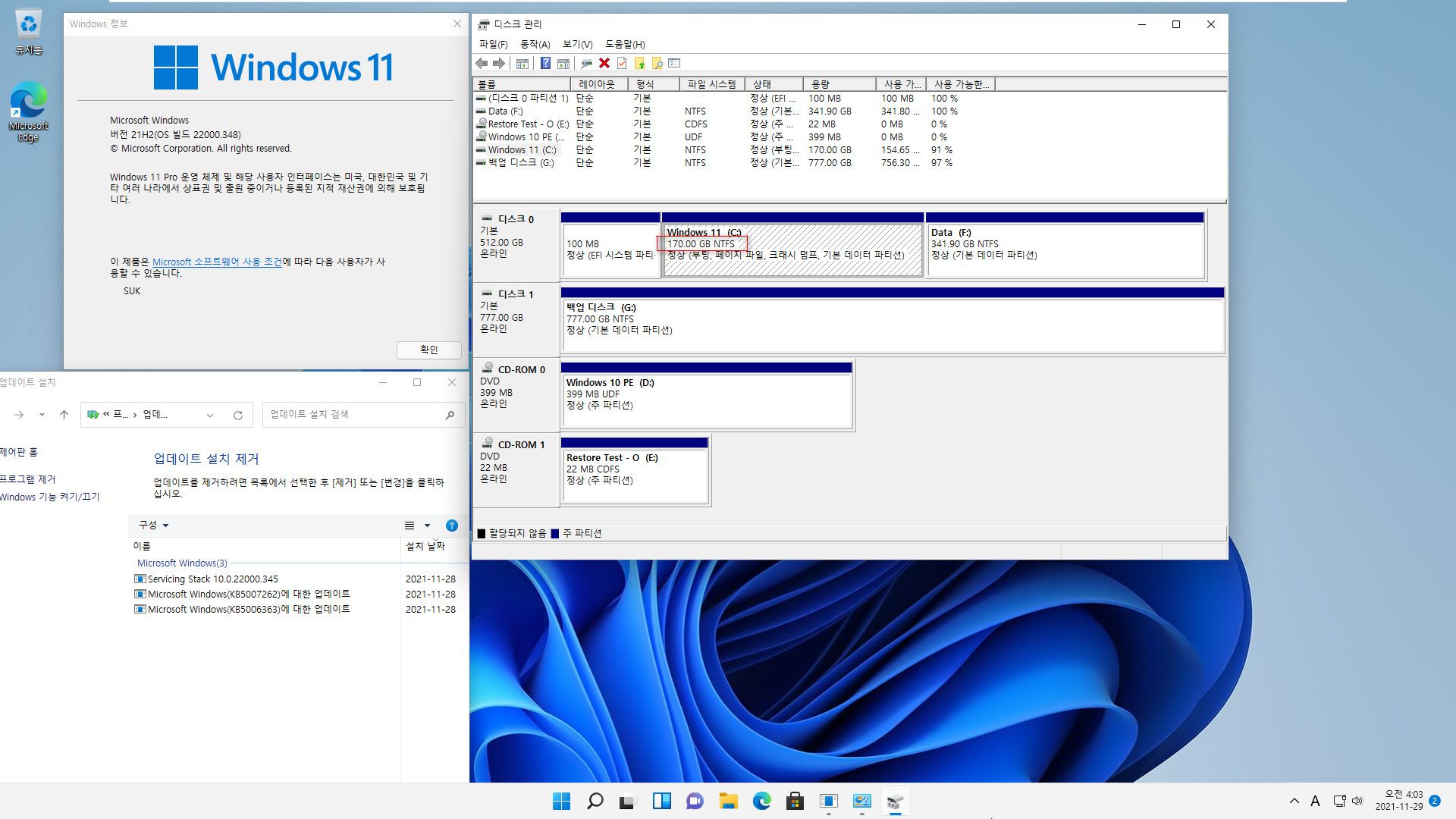The height and width of the screenshot is (819, 1456).
Task: Open the 동작(A) menu
Action: (x=535, y=44)
